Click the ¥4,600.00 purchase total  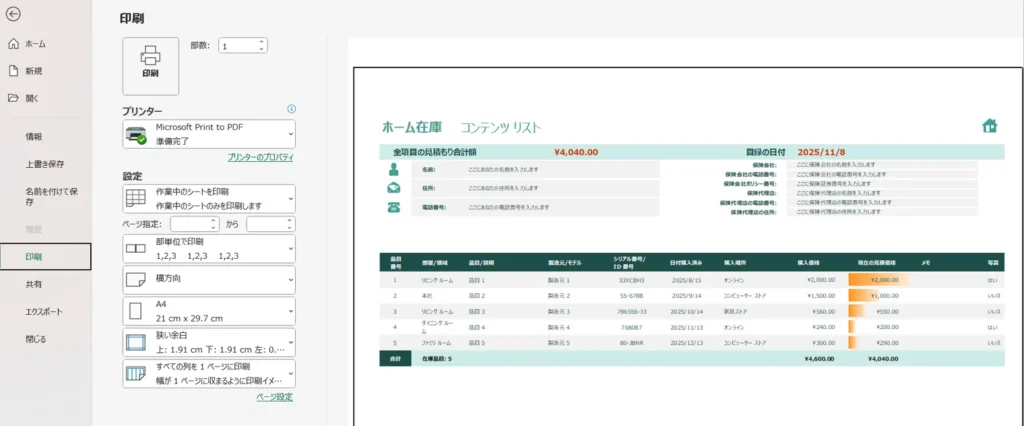[x=819, y=359]
